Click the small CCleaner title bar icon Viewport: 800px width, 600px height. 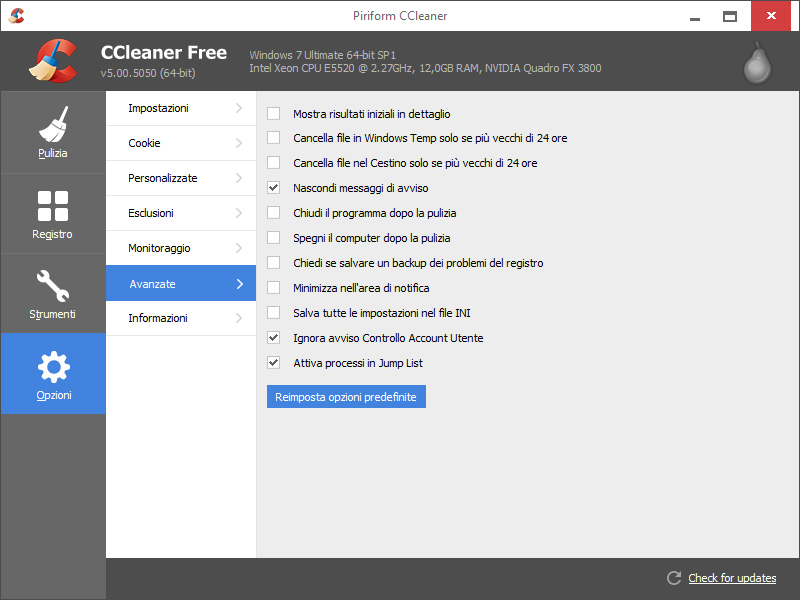(16, 16)
